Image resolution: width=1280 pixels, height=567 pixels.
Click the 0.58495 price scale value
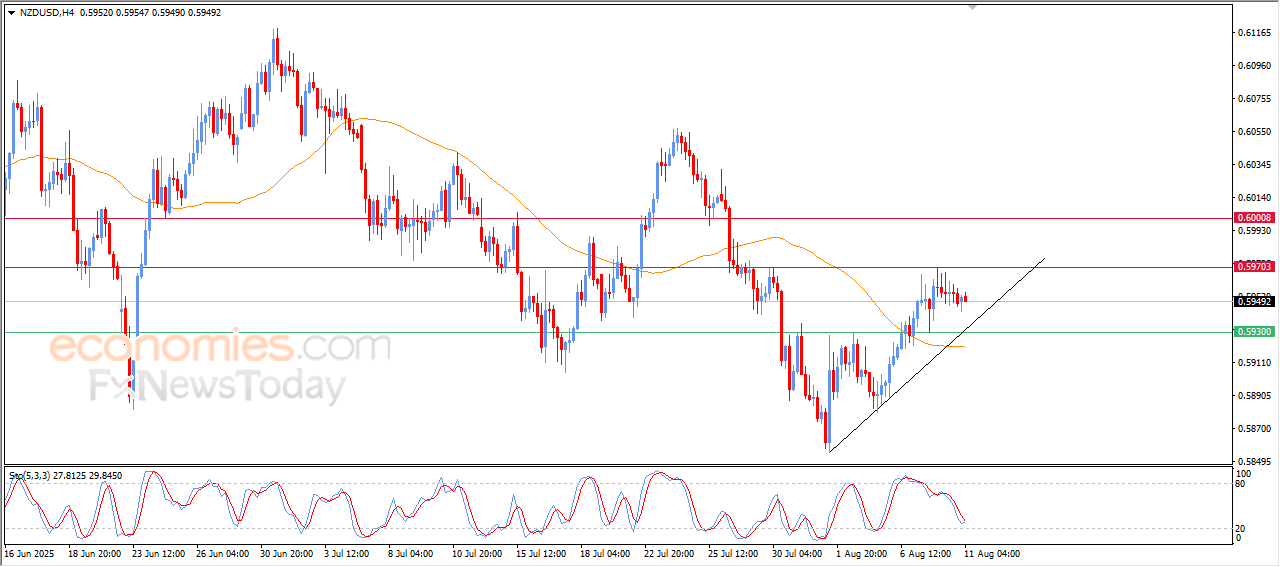[x=1254, y=462]
